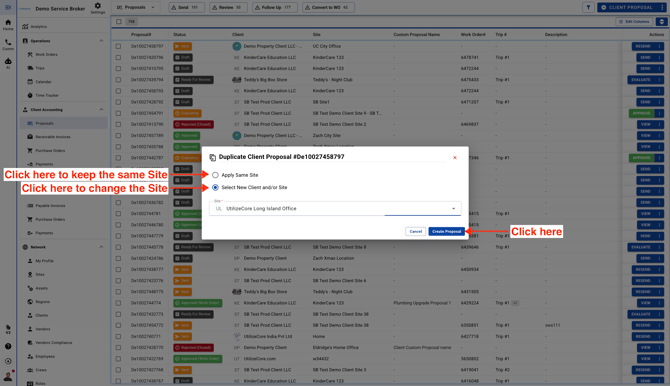Image resolution: width=670 pixels, height=386 pixels.
Task: Collapse the Client Accounting section
Action: point(101,109)
